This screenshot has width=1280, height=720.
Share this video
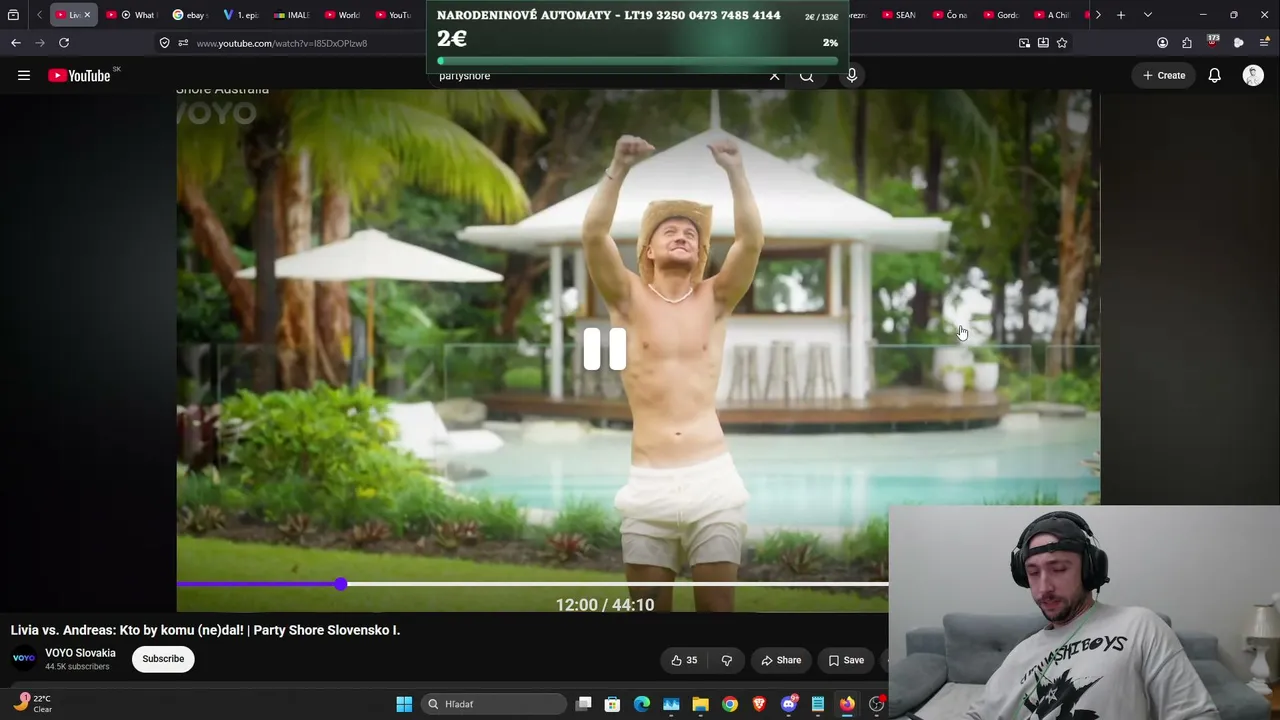[x=781, y=660]
